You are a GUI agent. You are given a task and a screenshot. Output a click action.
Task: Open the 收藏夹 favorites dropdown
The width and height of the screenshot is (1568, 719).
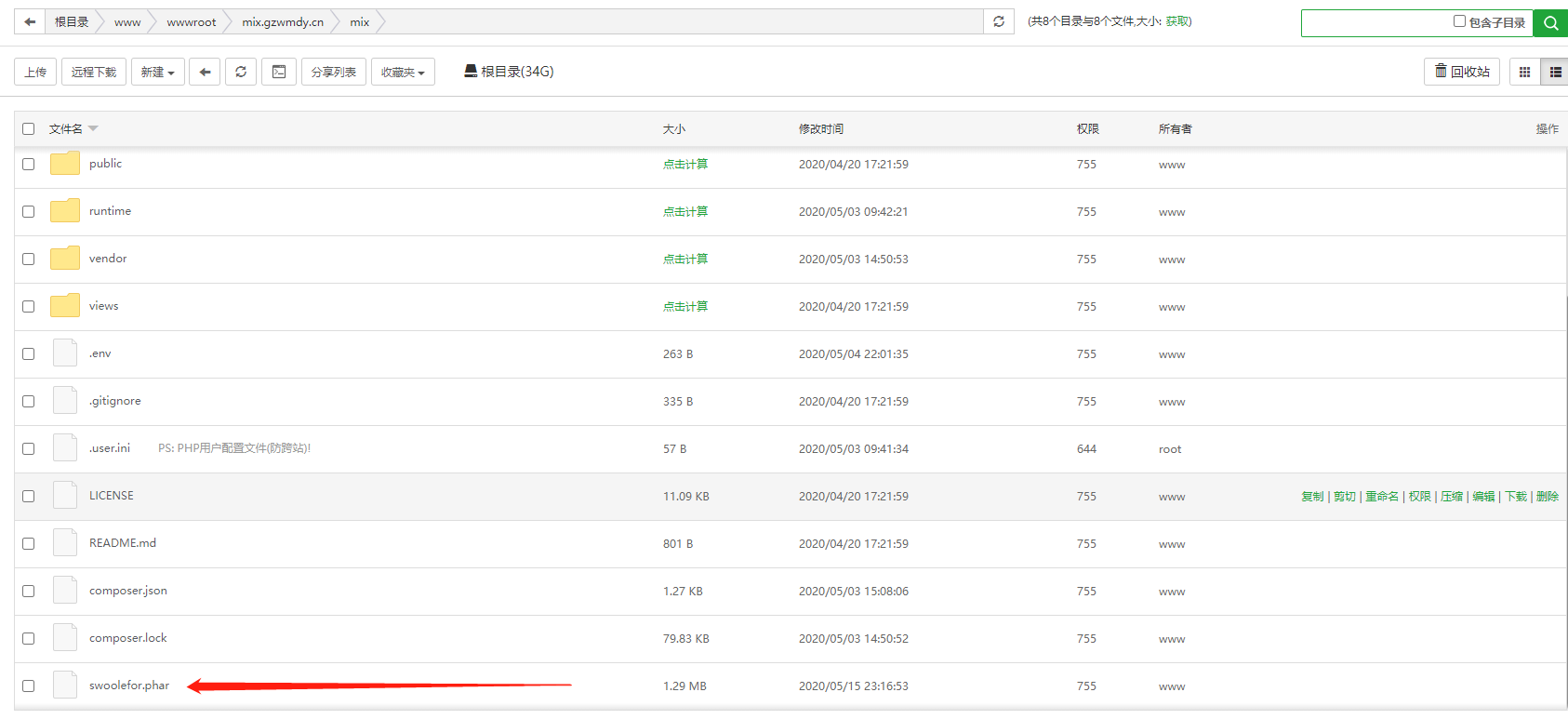tap(403, 72)
